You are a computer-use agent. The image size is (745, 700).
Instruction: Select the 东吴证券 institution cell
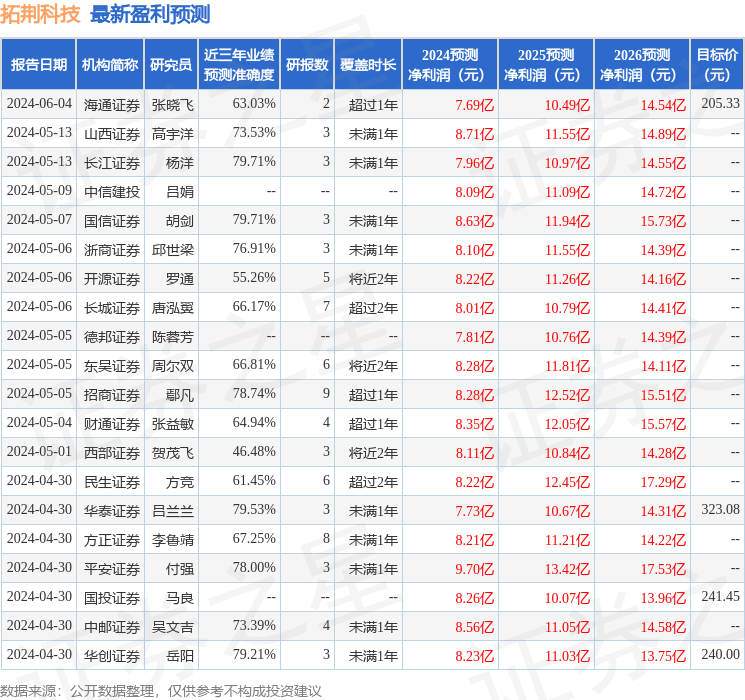112,366
